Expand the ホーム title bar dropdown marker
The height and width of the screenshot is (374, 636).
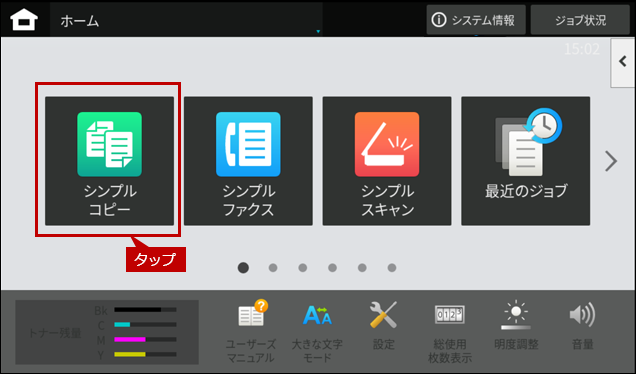coord(318,31)
